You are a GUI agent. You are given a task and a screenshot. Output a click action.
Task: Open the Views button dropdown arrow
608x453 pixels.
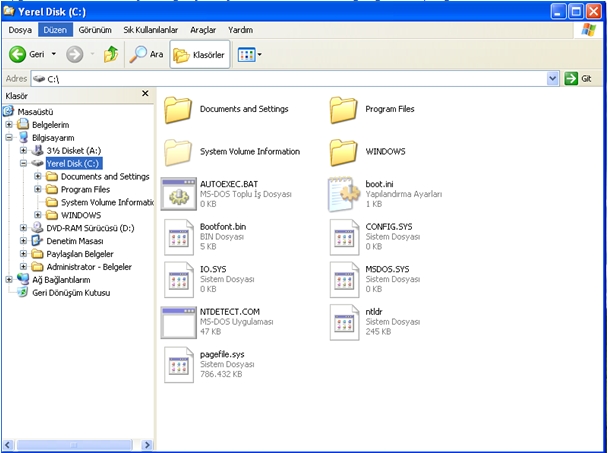coord(259,55)
